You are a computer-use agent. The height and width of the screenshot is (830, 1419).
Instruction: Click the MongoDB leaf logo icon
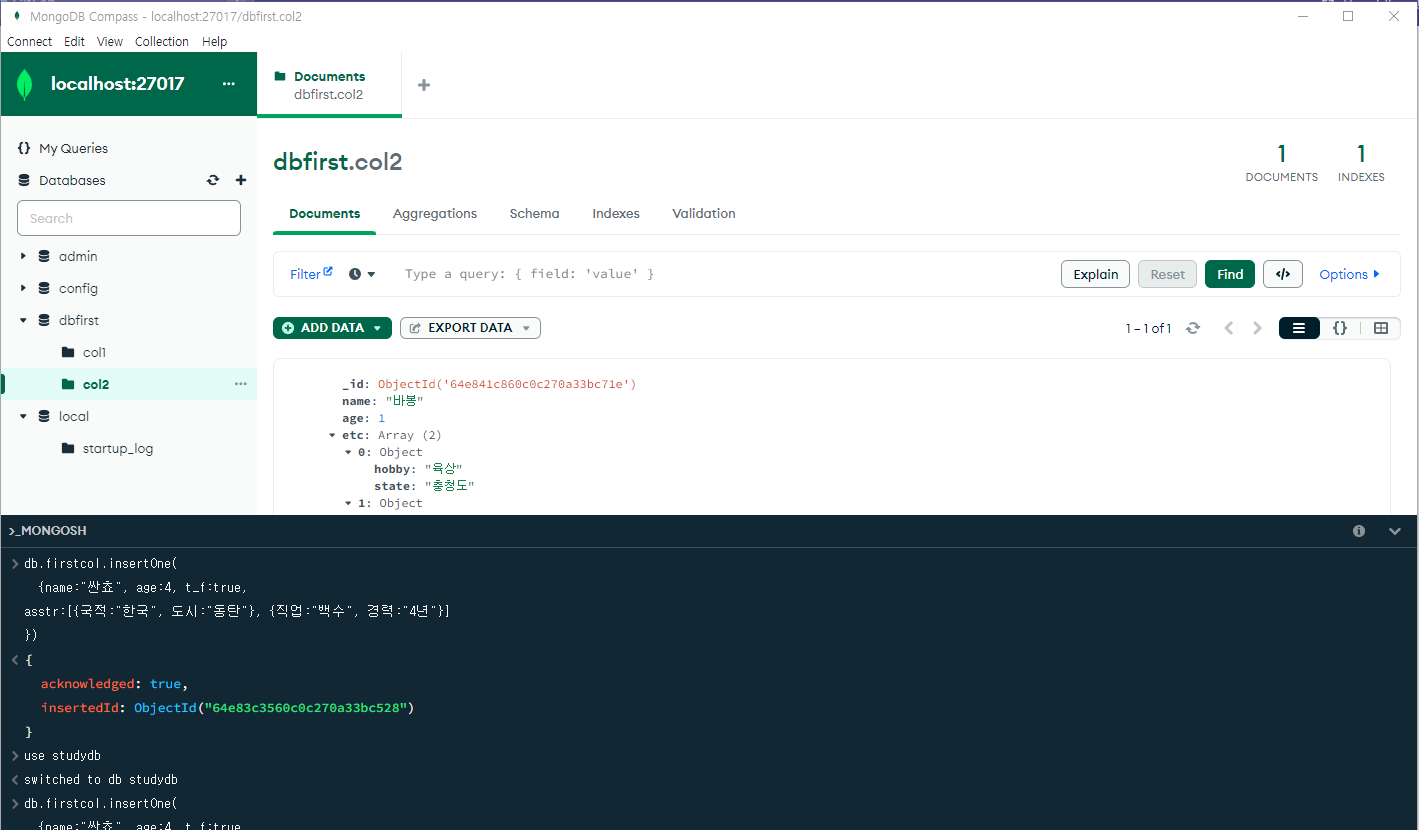pyautogui.click(x=25, y=85)
